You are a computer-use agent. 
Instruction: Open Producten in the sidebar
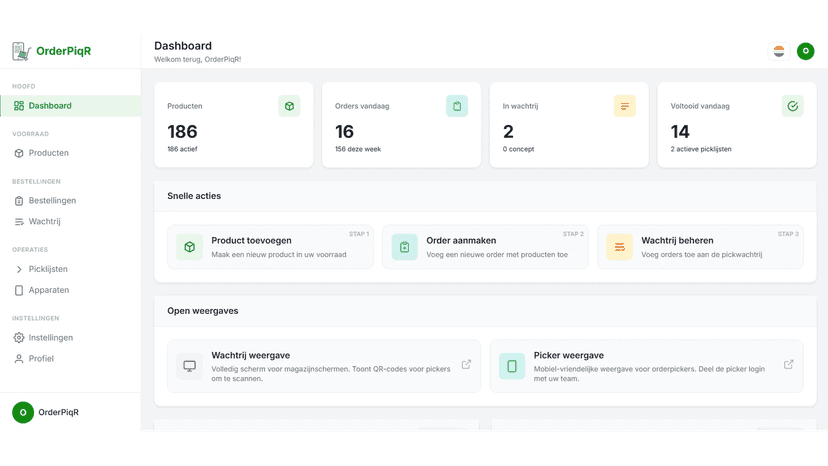coord(71,153)
